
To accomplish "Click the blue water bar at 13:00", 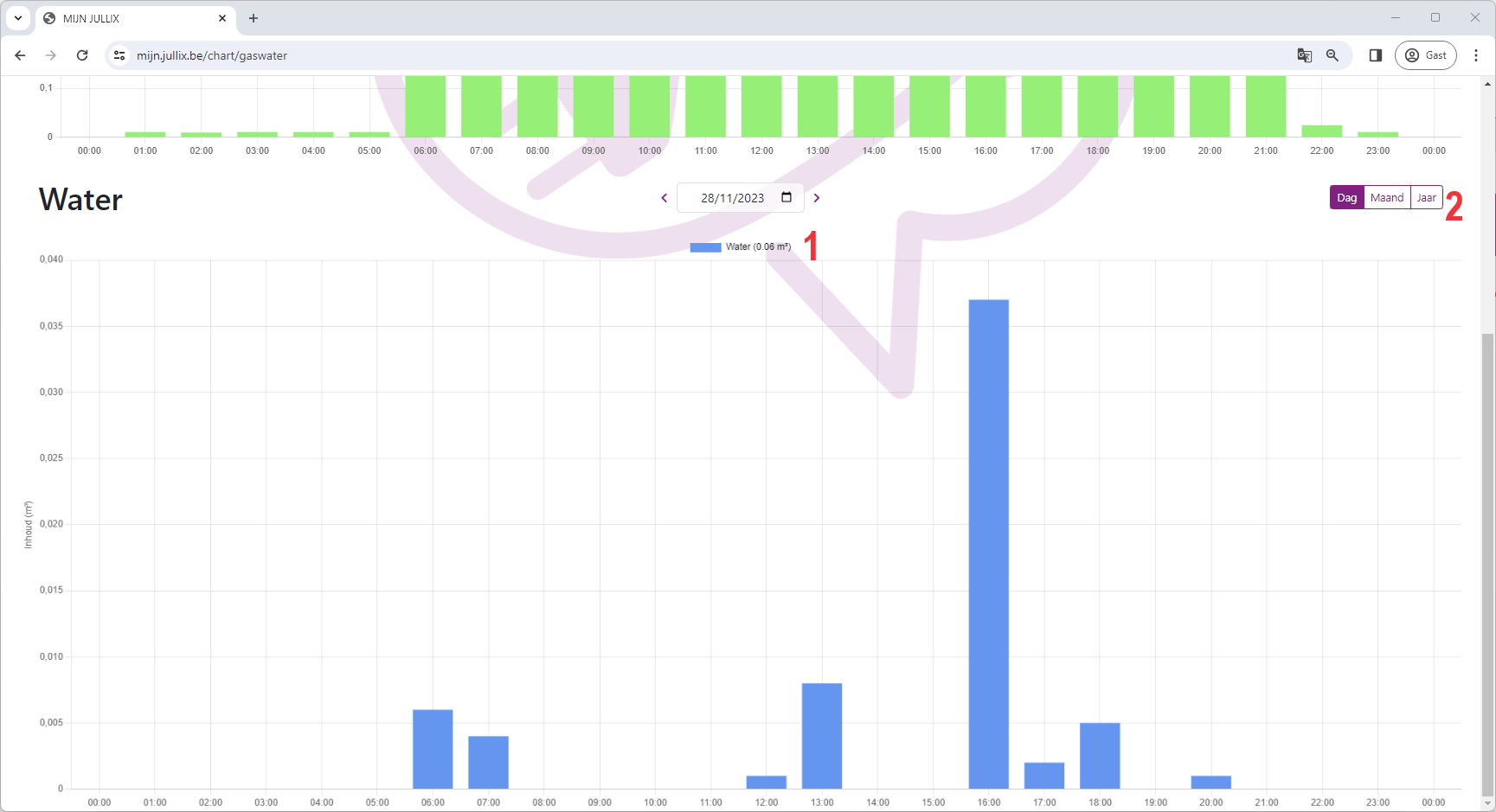I will [822, 736].
